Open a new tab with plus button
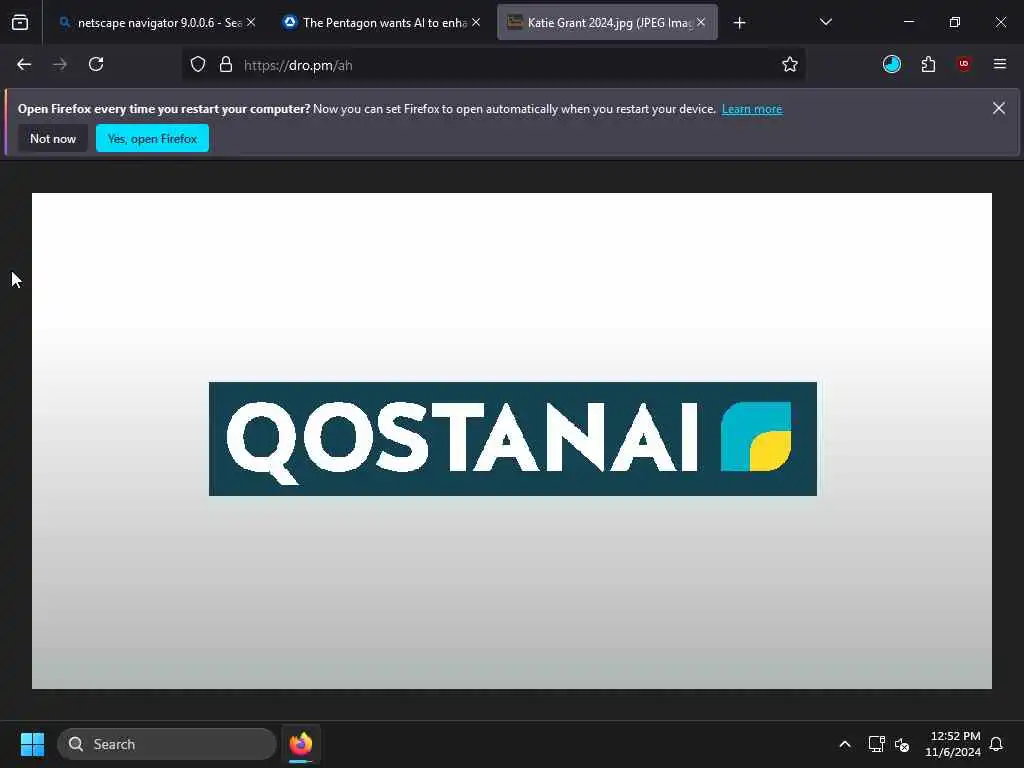 pos(739,24)
